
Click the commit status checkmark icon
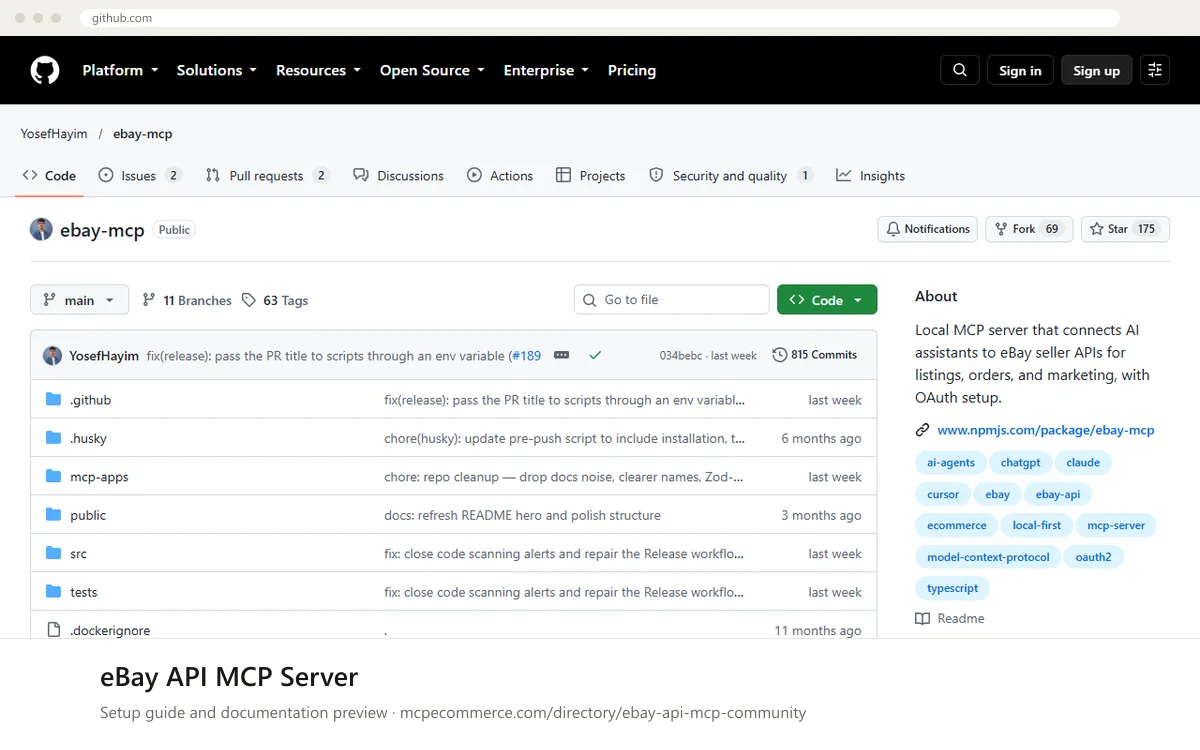point(595,355)
